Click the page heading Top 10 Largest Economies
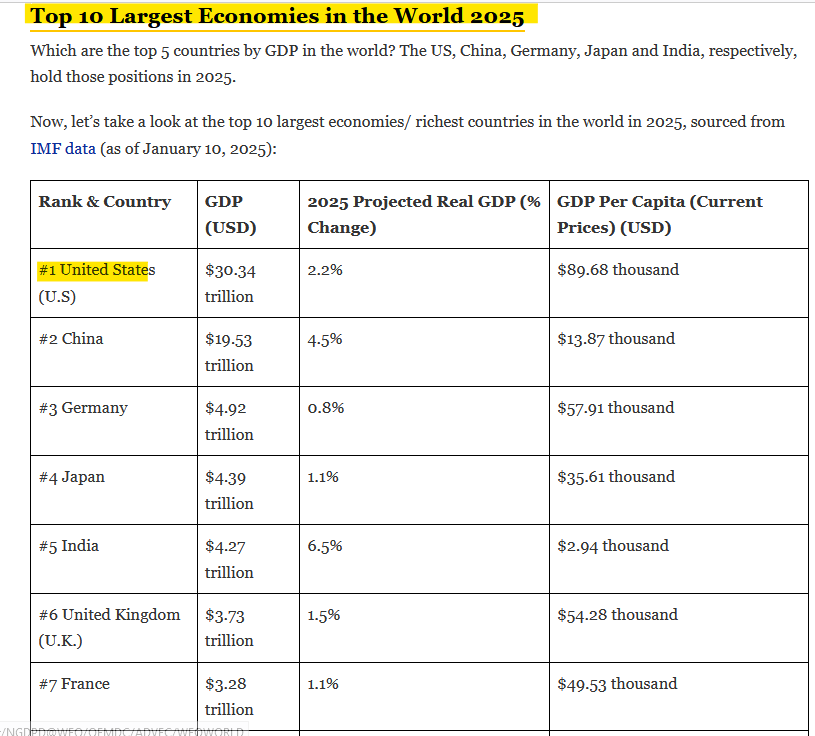Image resolution: width=815 pixels, height=736 pixels. (277, 16)
